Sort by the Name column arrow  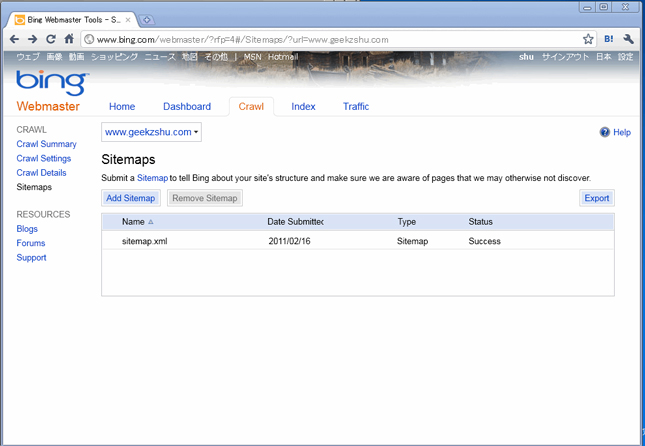point(151,222)
